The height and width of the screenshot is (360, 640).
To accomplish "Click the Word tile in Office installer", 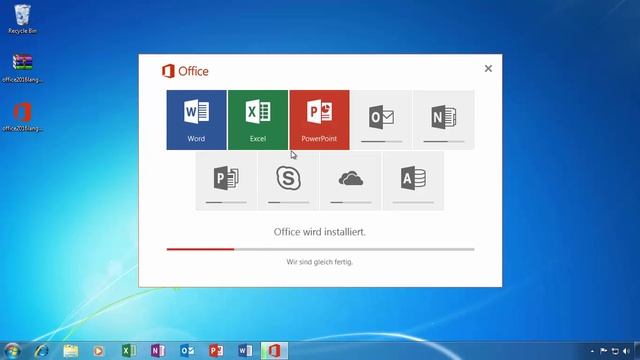I will pyautogui.click(x=196, y=120).
